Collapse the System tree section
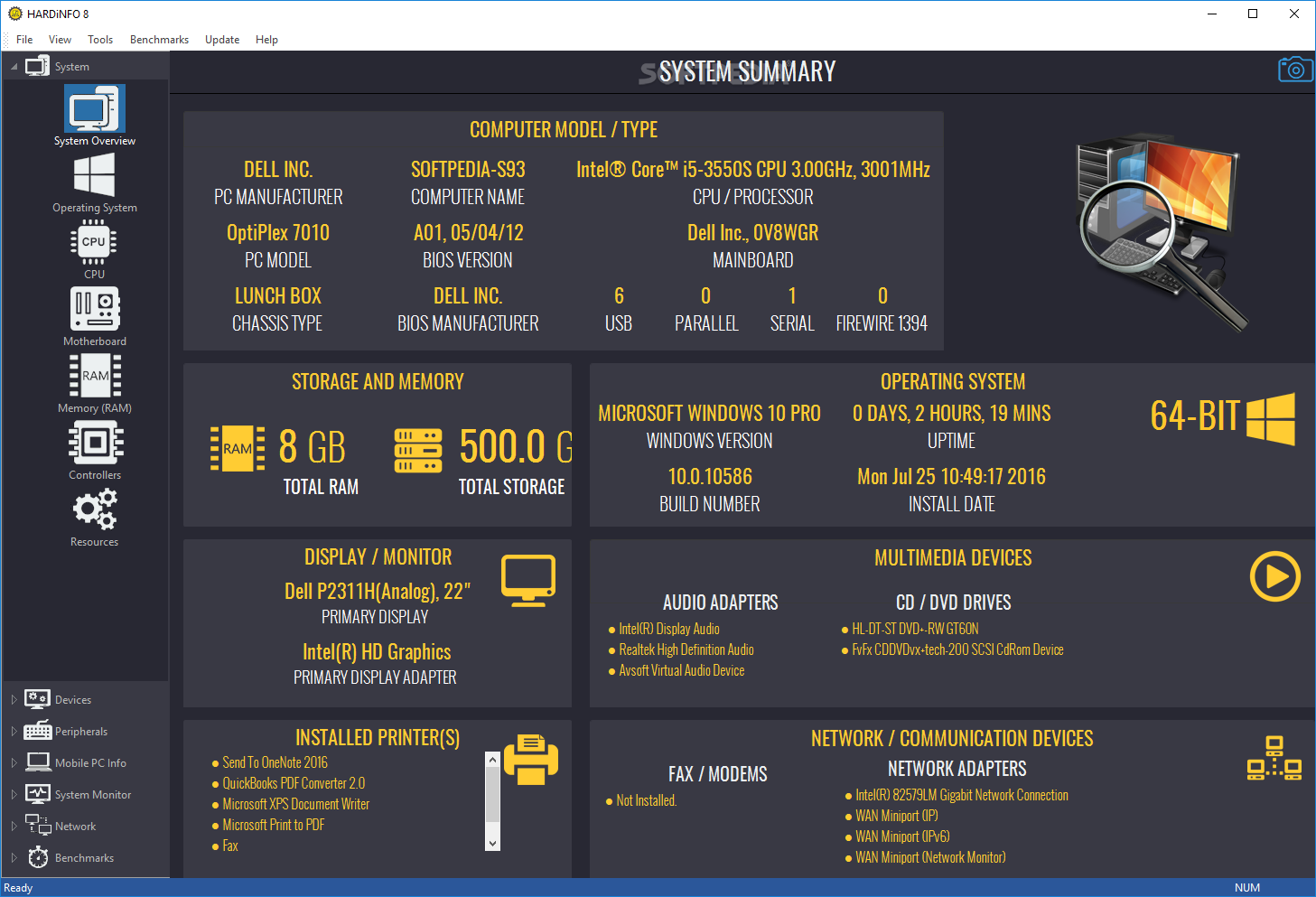Viewport: 1316px width, 897px height. [14, 67]
